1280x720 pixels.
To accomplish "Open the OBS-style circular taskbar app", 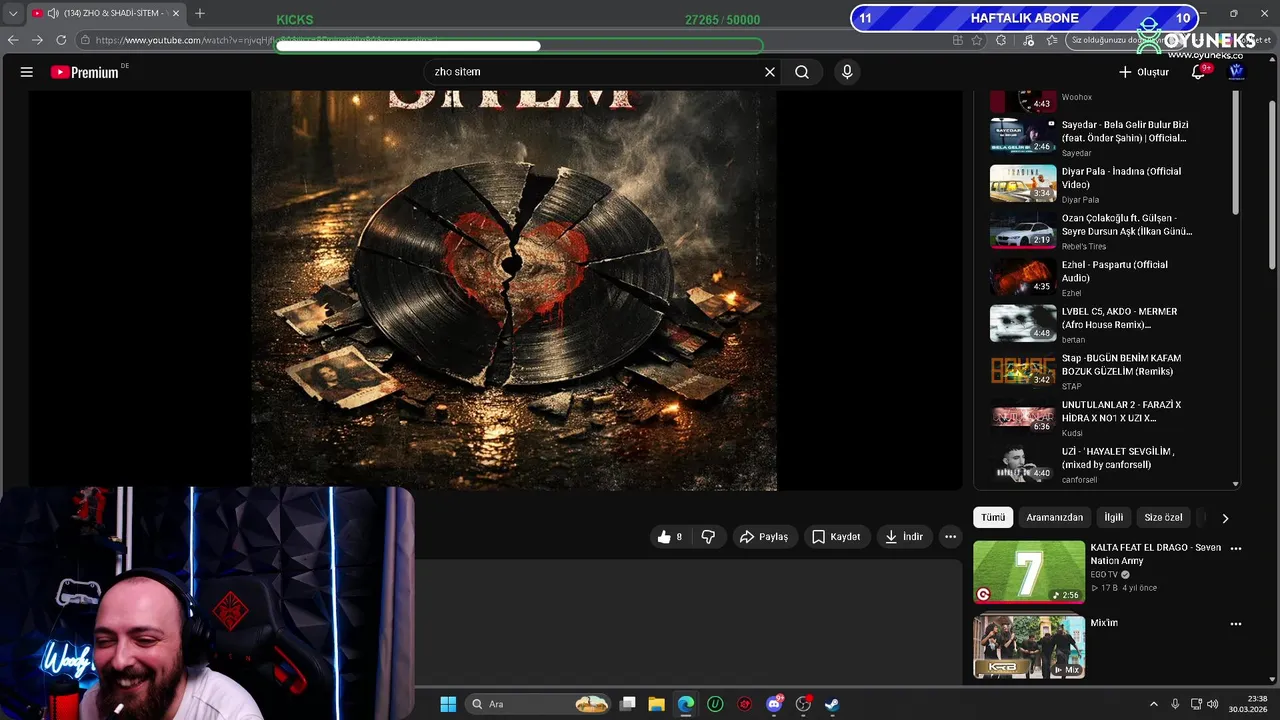I will coord(803,704).
